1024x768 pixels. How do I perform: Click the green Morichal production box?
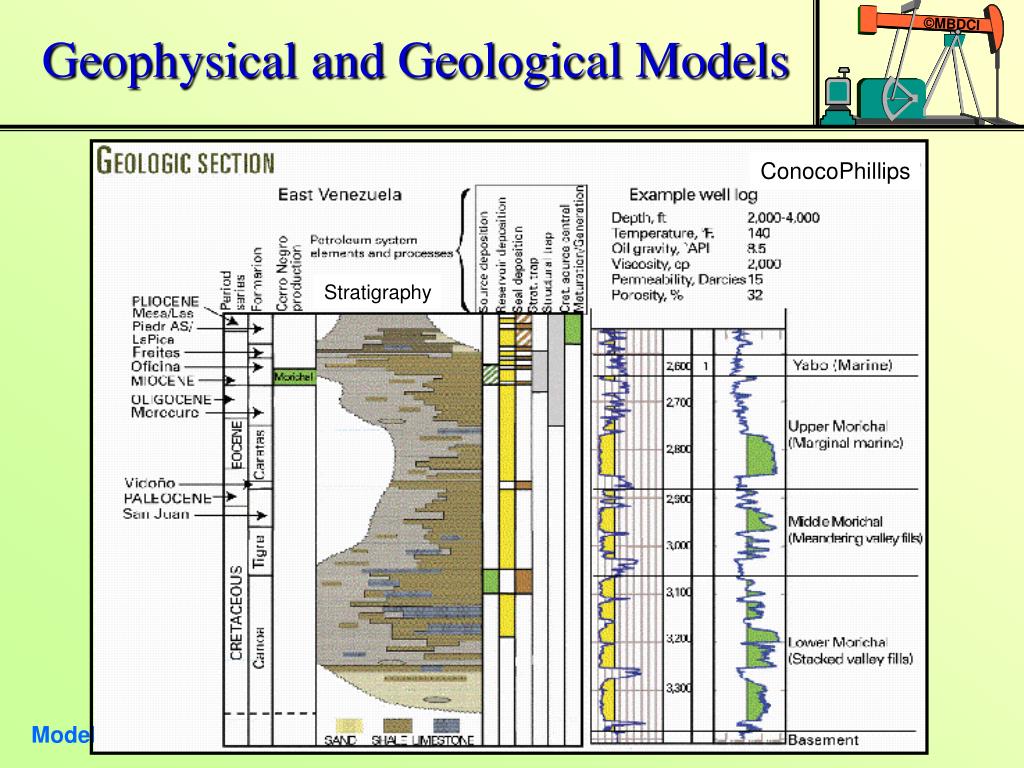pos(294,377)
